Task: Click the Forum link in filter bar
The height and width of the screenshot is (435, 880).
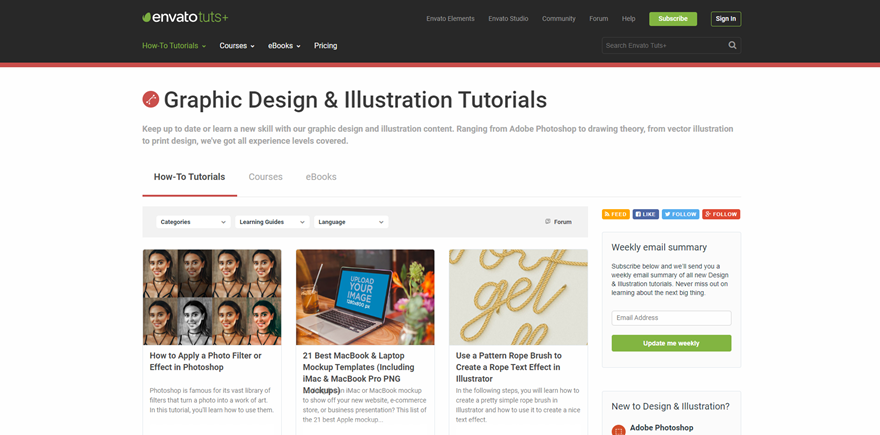Action: point(558,222)
